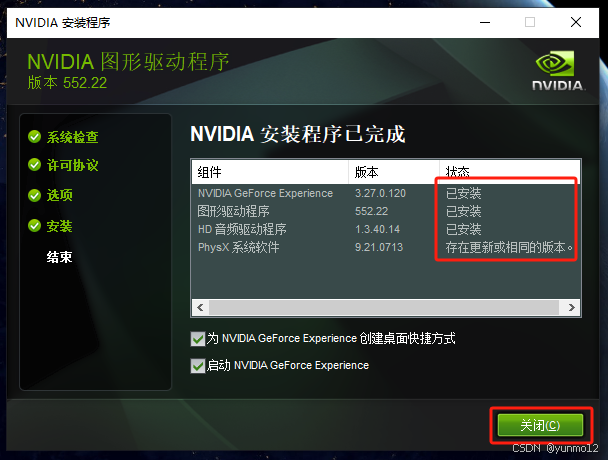Click the 版本 552.22 subtitle in the header

(x=67, y=83)
